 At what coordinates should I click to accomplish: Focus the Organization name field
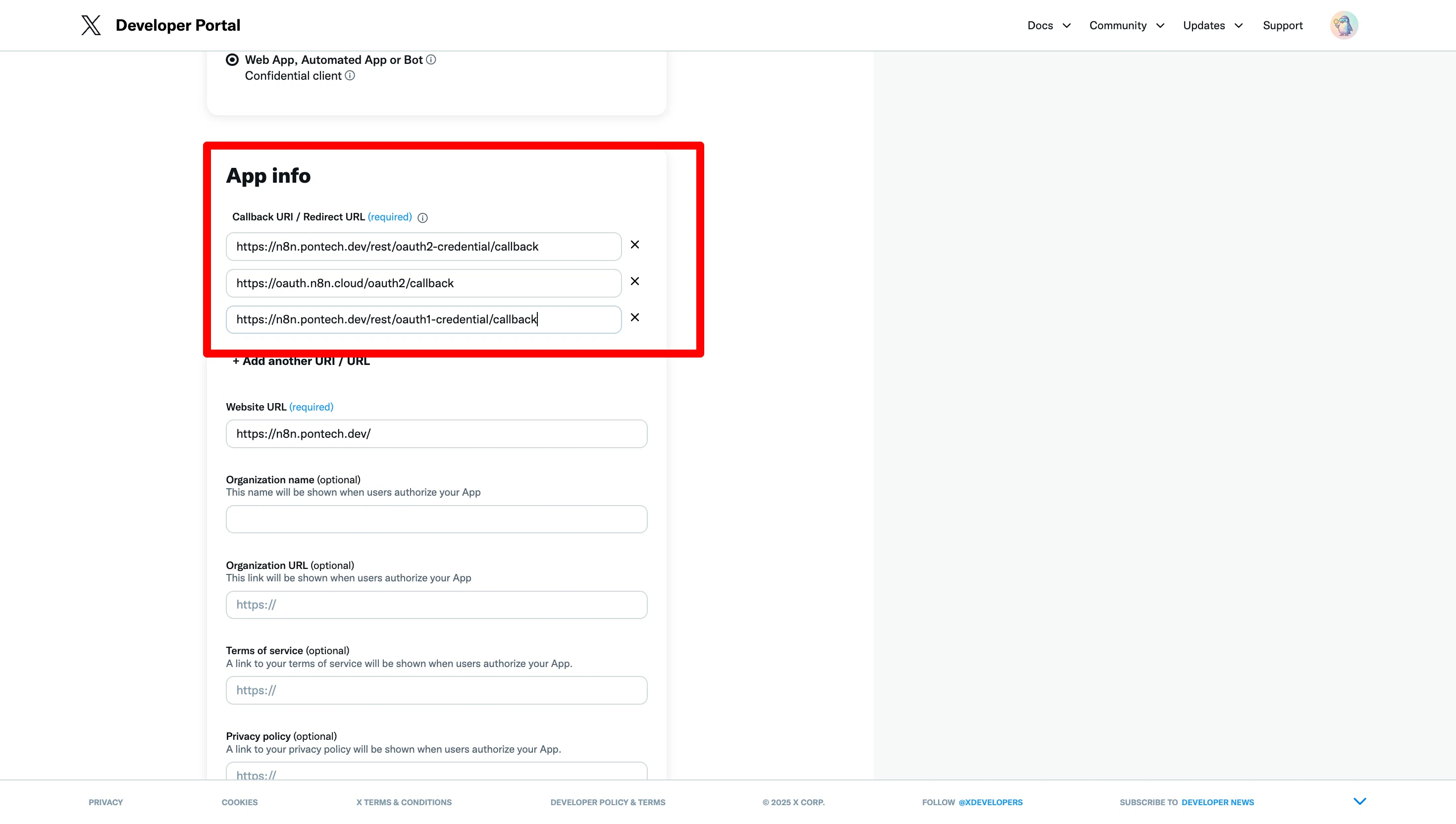click(x=436, y=519)
